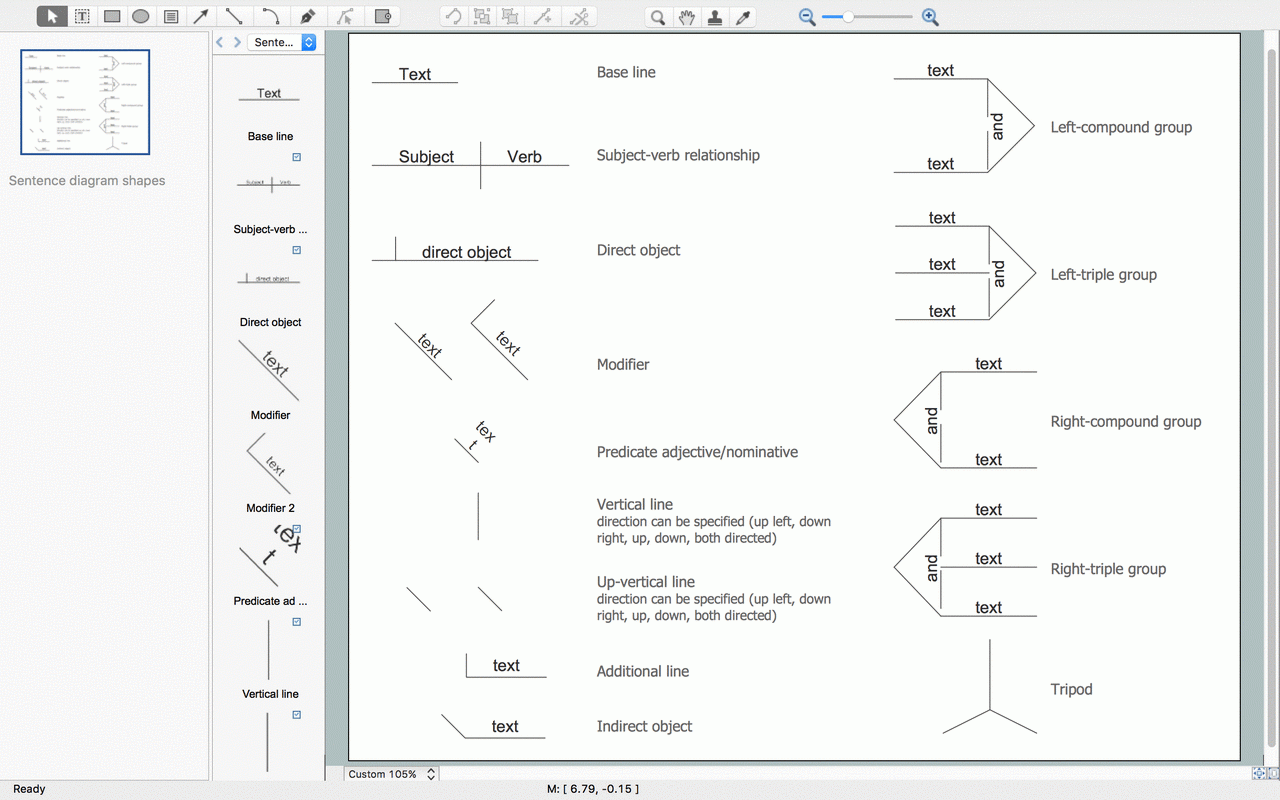Click the zoom slider handle
1280x800 pixels.
[x=849, y=16]
